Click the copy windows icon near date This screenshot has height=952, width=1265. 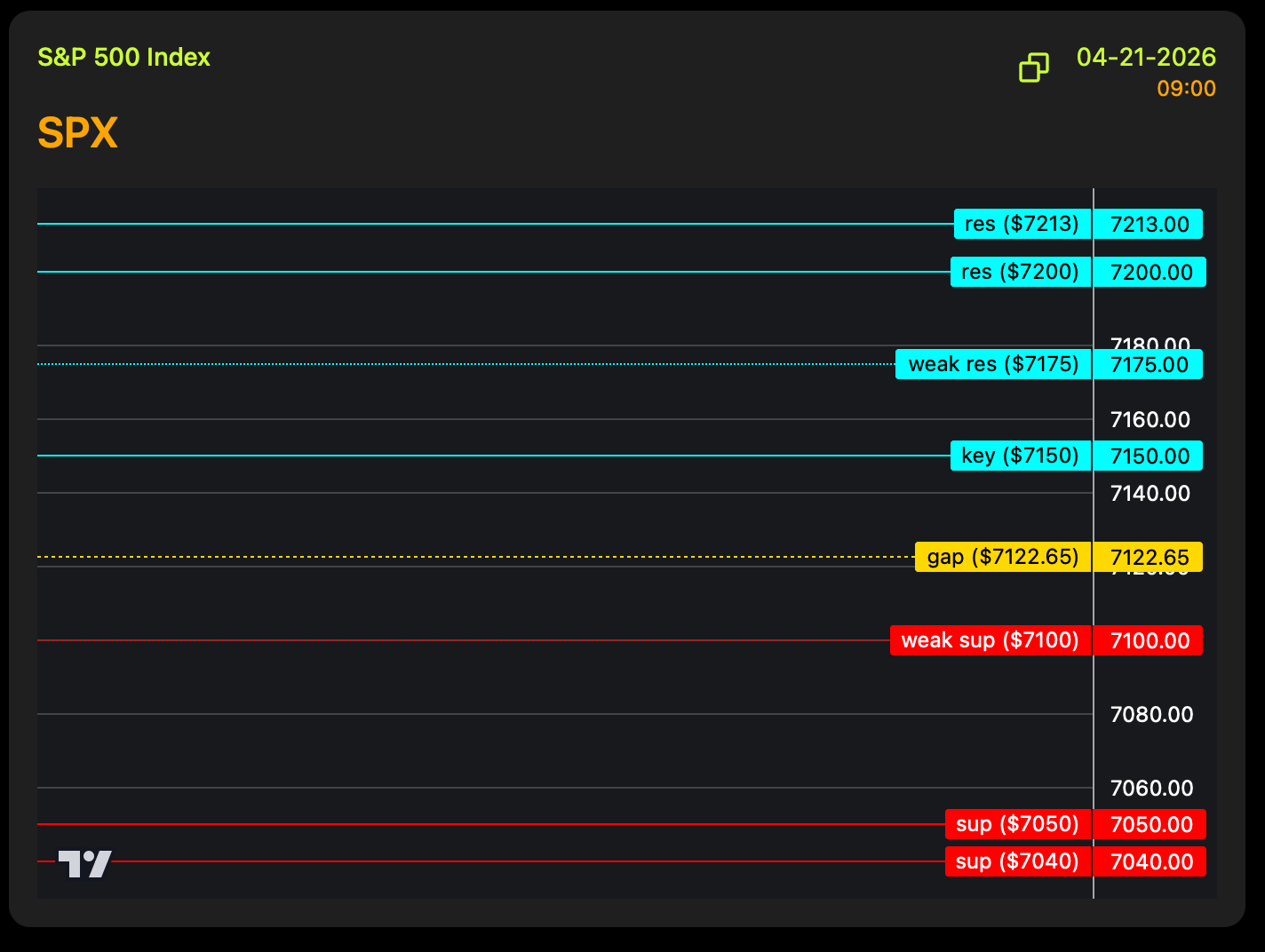(1033, 67)
